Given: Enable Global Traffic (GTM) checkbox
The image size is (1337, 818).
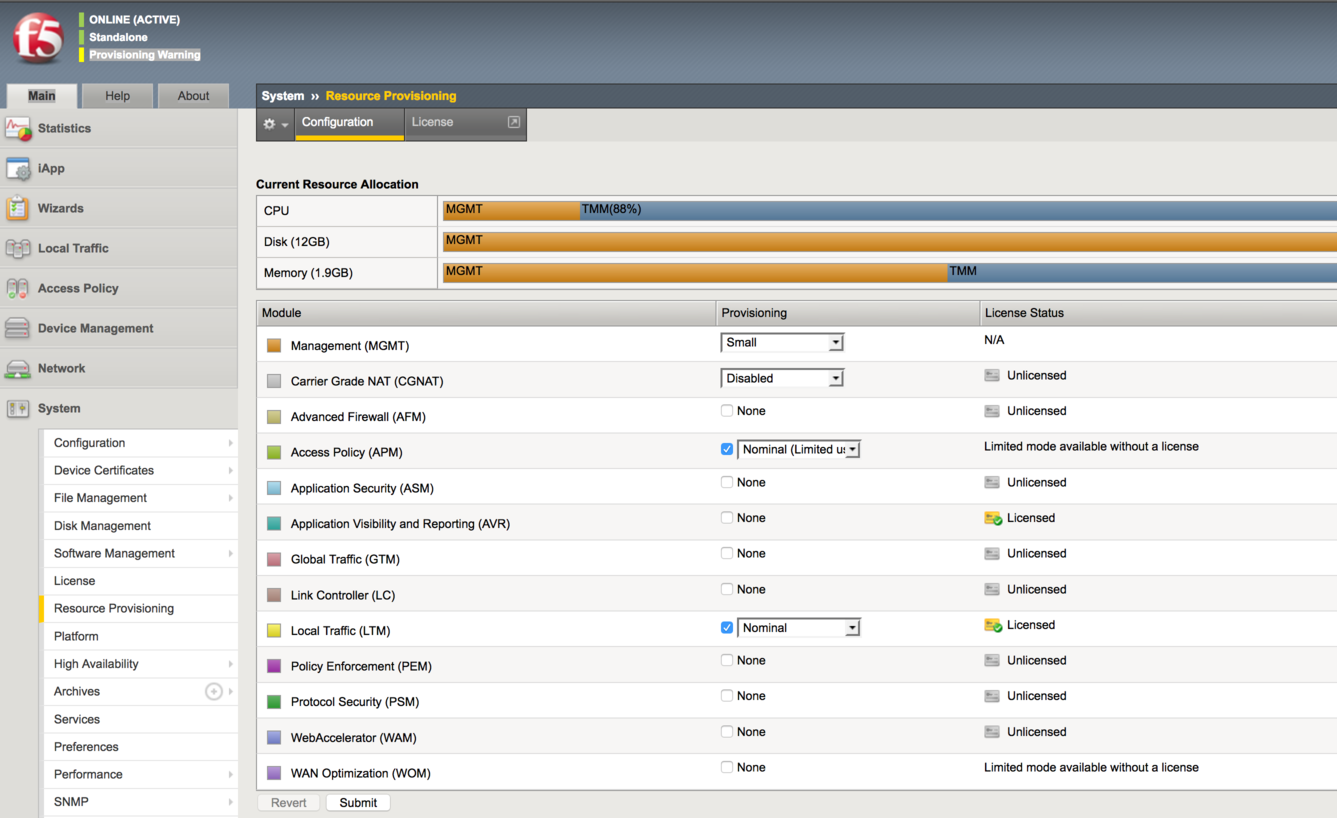Looking at the screenshot, I should click(x=727, y=553).
